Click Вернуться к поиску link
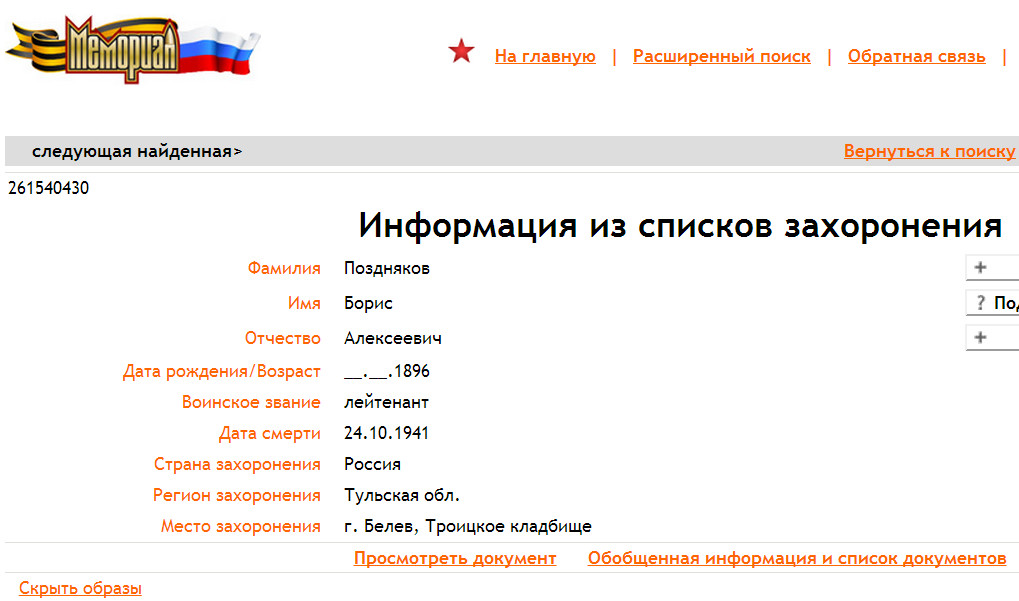 point(929,152)
